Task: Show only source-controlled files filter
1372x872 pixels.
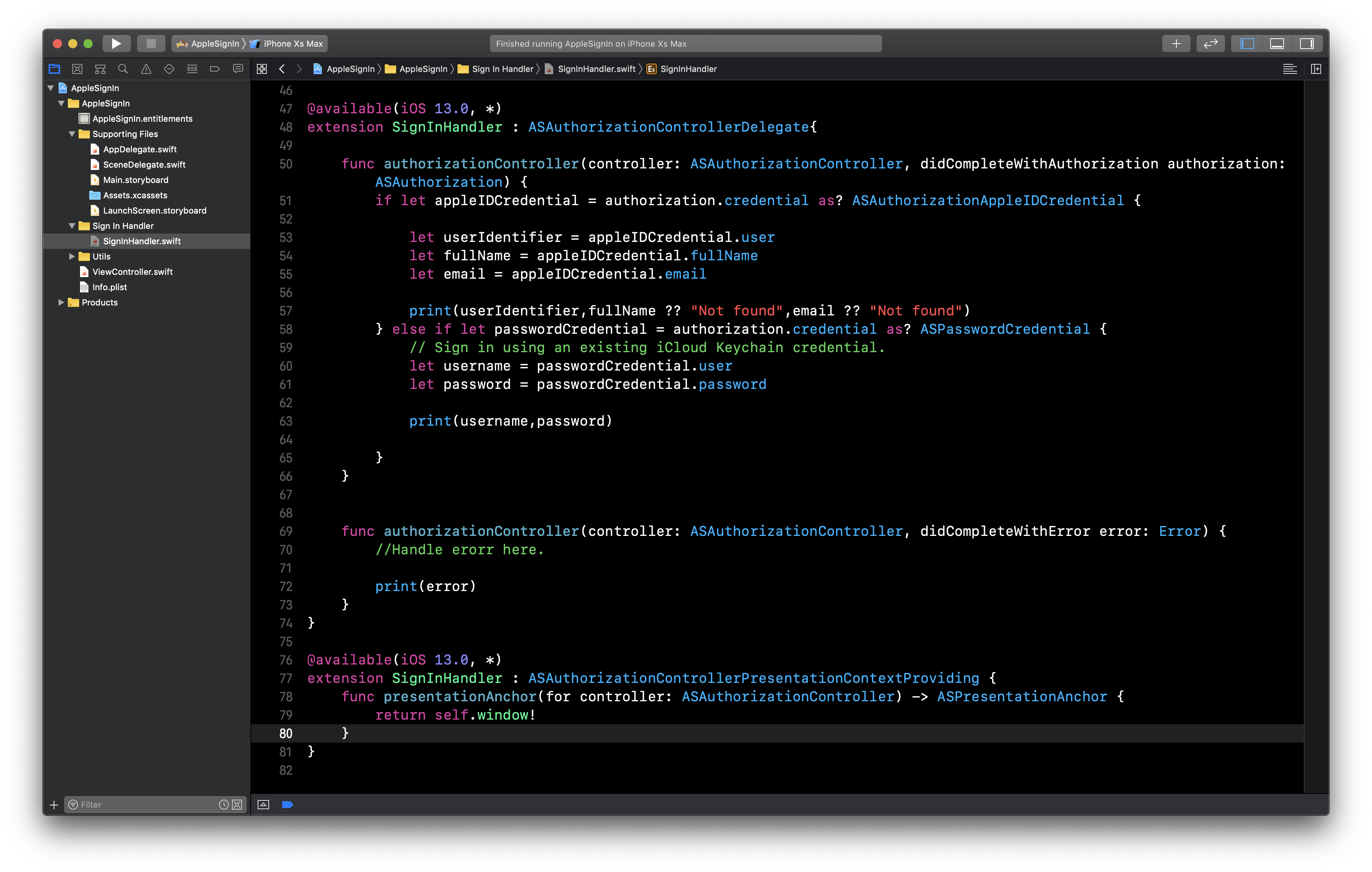Action: 238,804
